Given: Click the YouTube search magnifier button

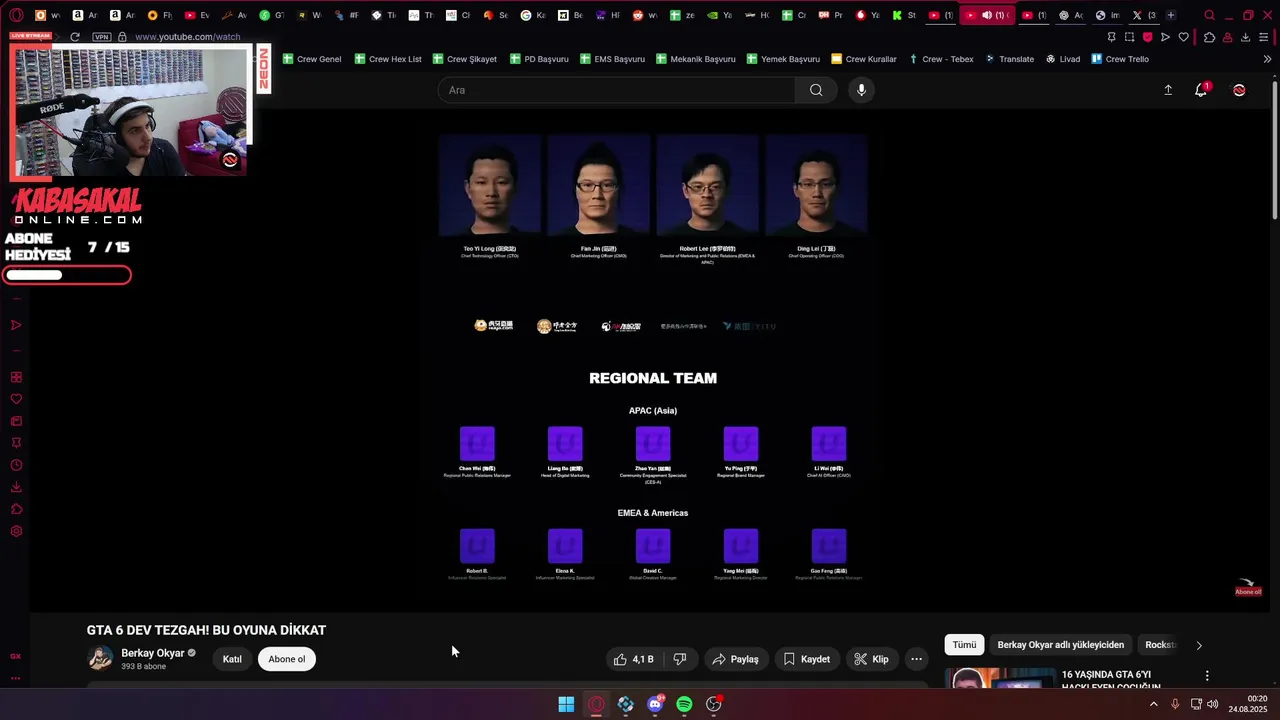Looking at the screenshot, I should [816, 90].
